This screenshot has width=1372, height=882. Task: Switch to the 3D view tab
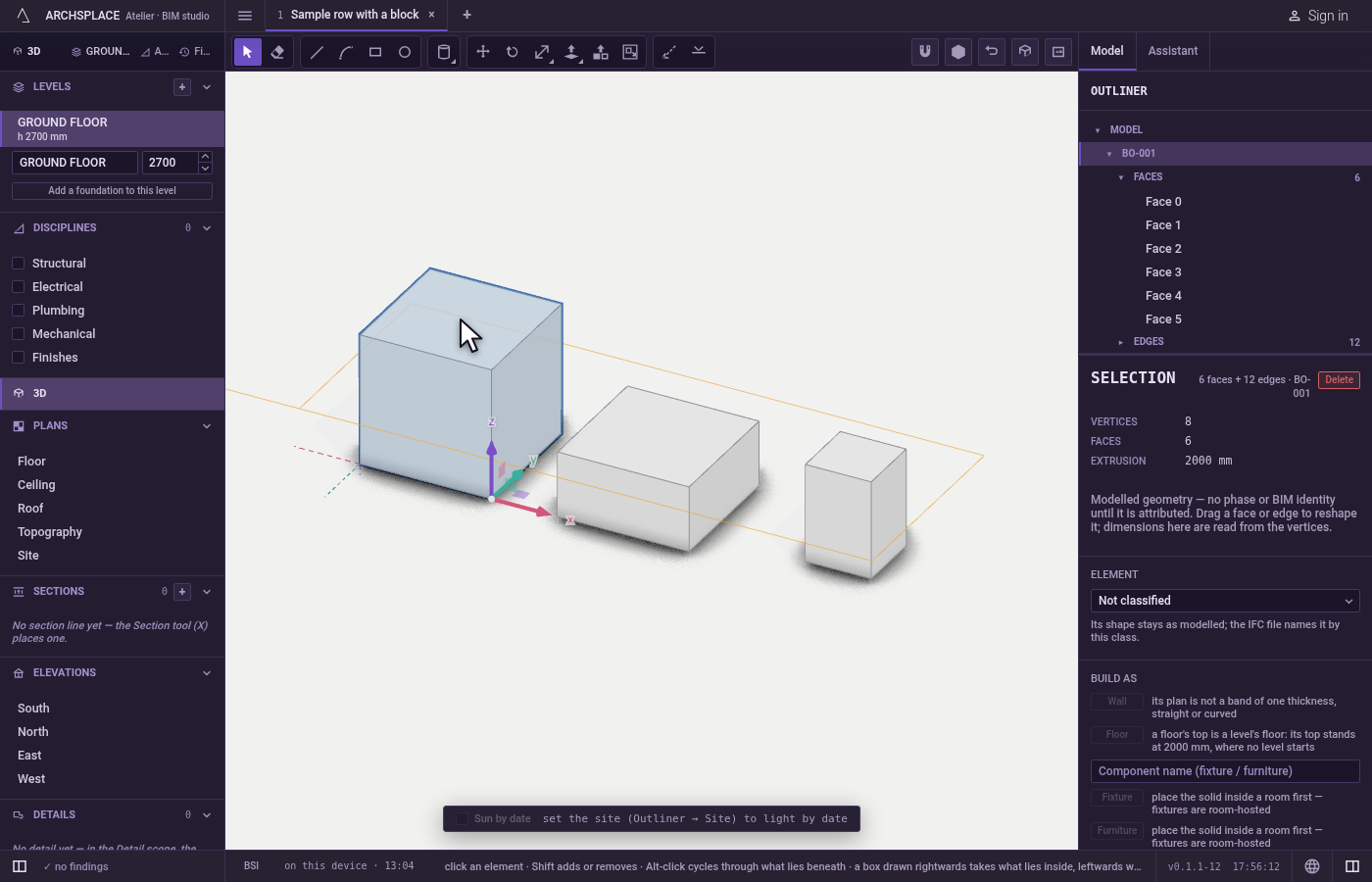click(x=27, y=52)
